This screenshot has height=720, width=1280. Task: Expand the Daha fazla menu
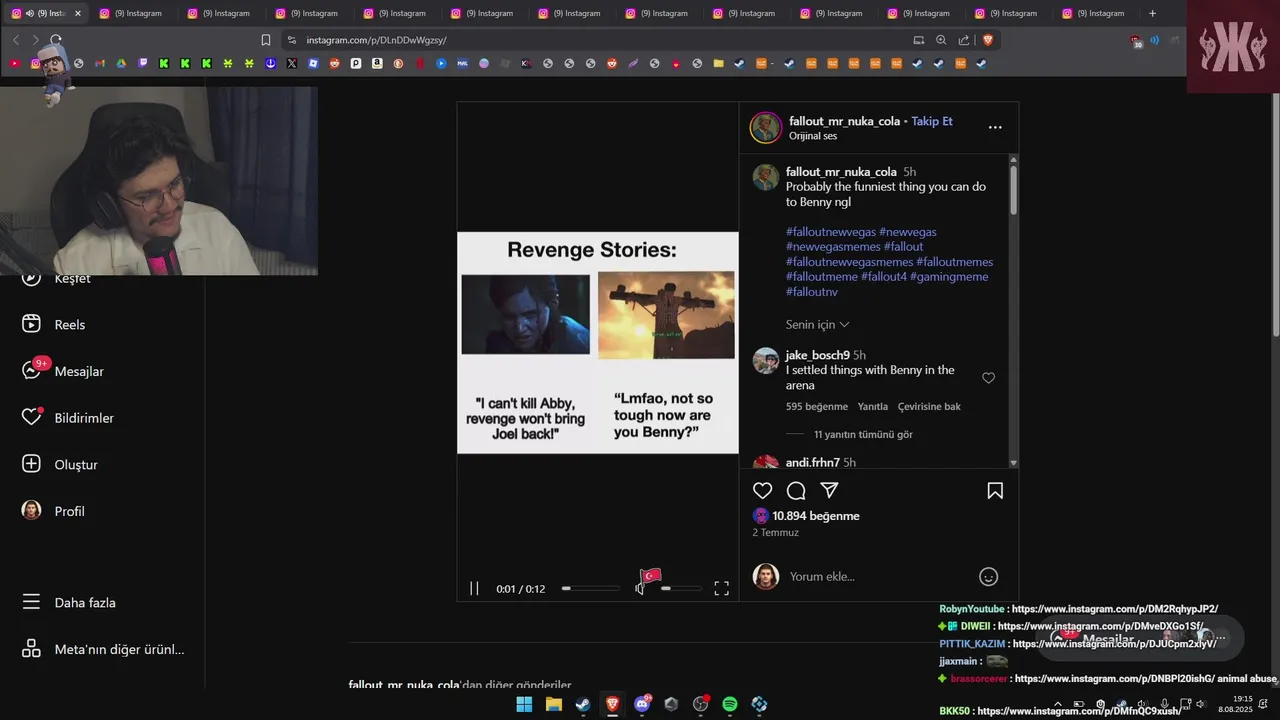(x=69, y=603)
